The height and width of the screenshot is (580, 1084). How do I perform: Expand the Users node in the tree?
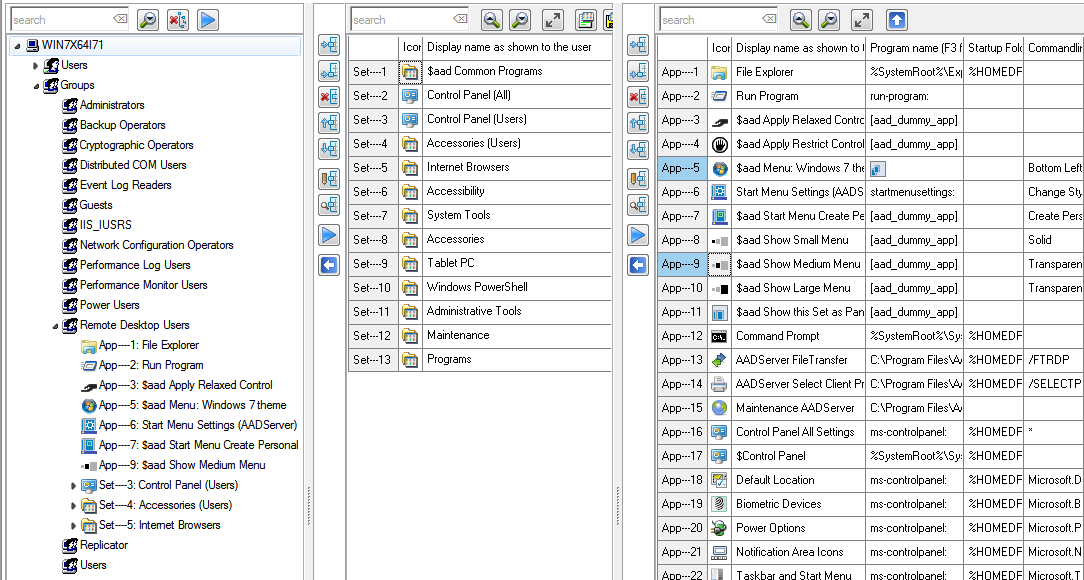click(x=36, y=66)
